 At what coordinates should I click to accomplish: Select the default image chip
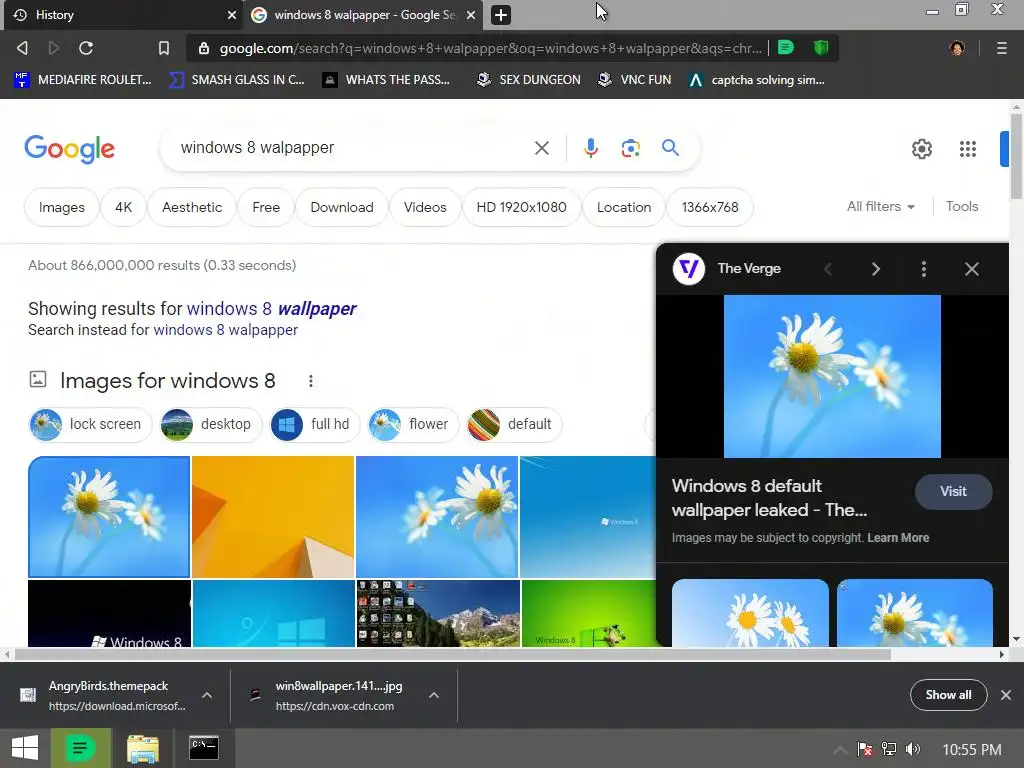(514, 424)
